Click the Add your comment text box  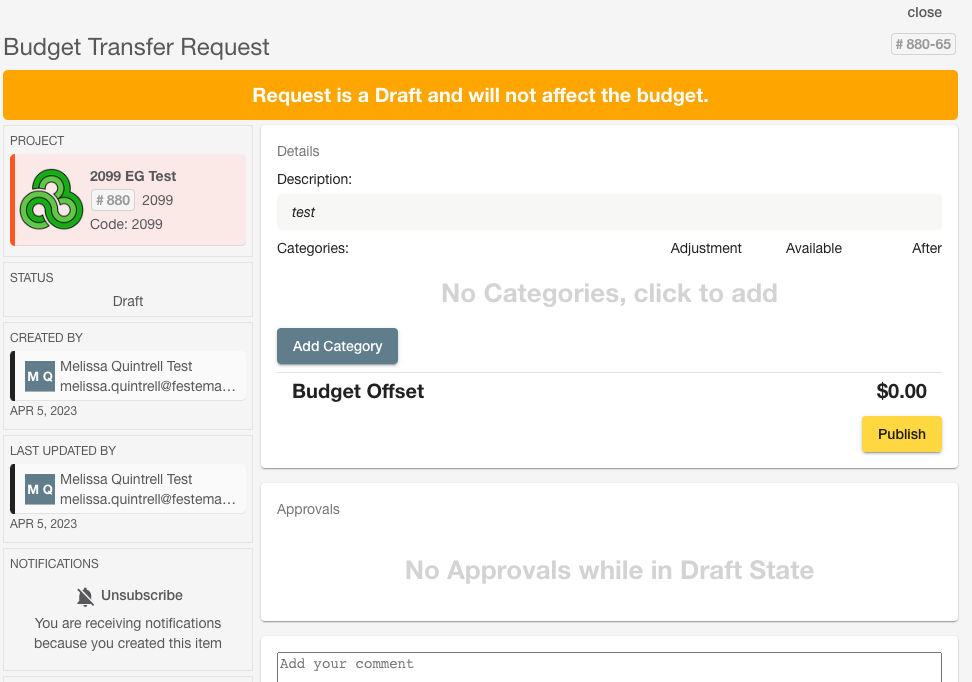609,667
